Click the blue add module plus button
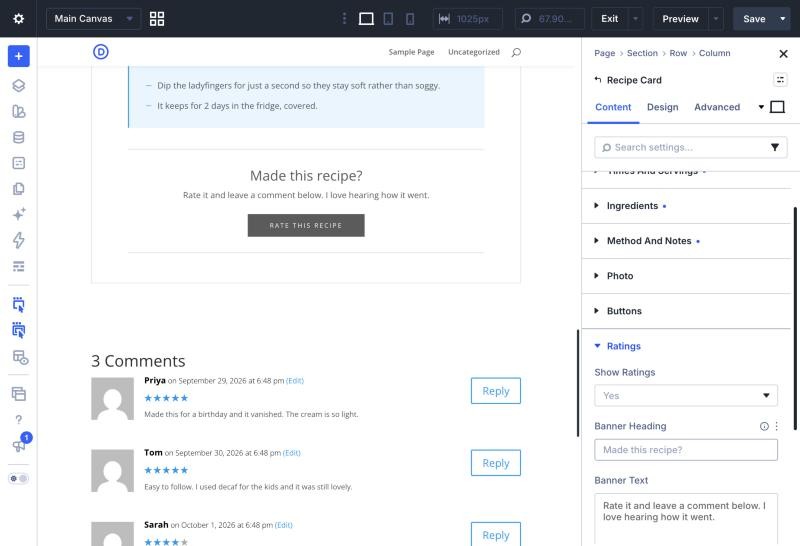800x546 pixels. [18, 56]
